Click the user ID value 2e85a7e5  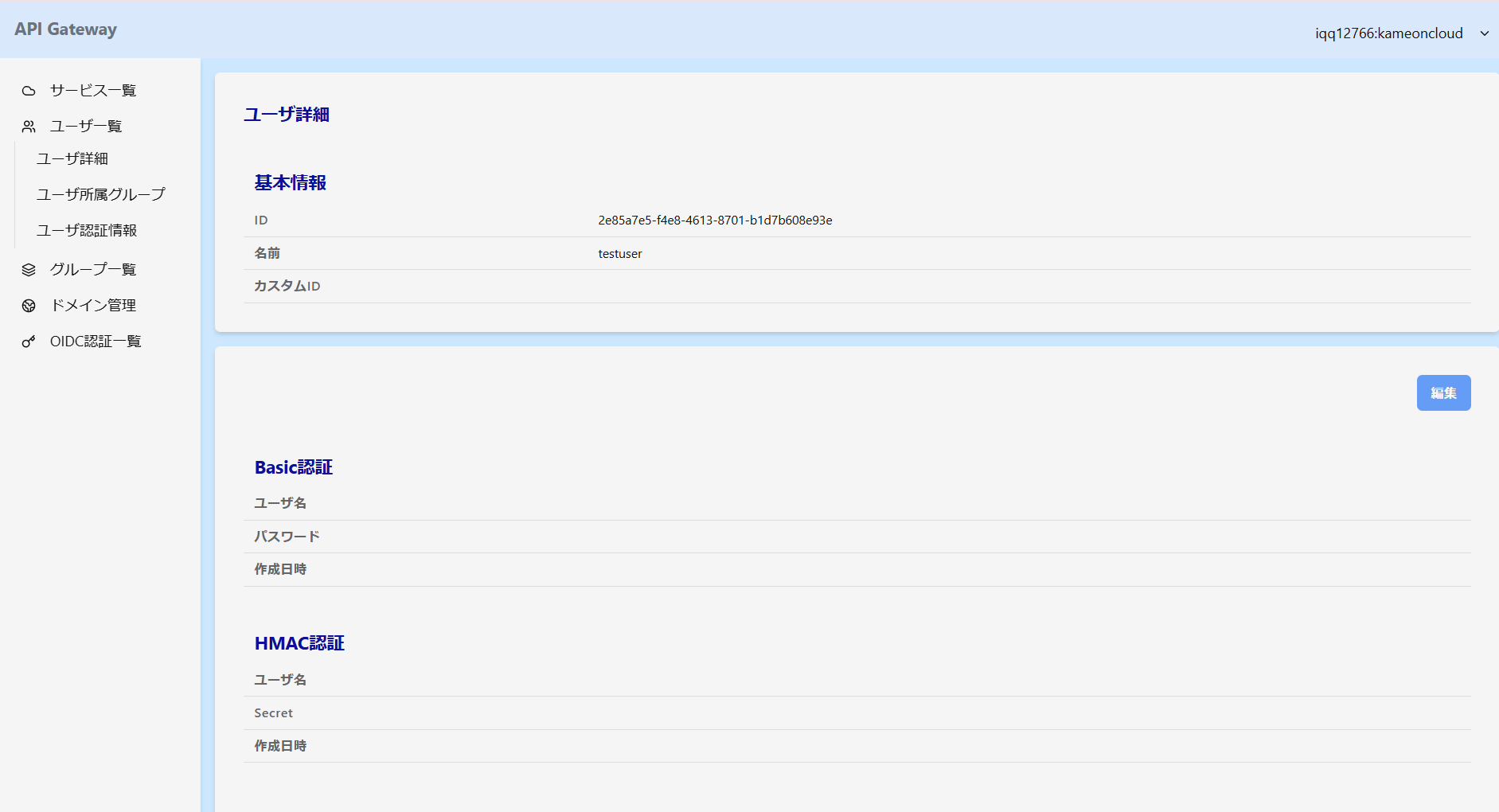coord(715,221)
